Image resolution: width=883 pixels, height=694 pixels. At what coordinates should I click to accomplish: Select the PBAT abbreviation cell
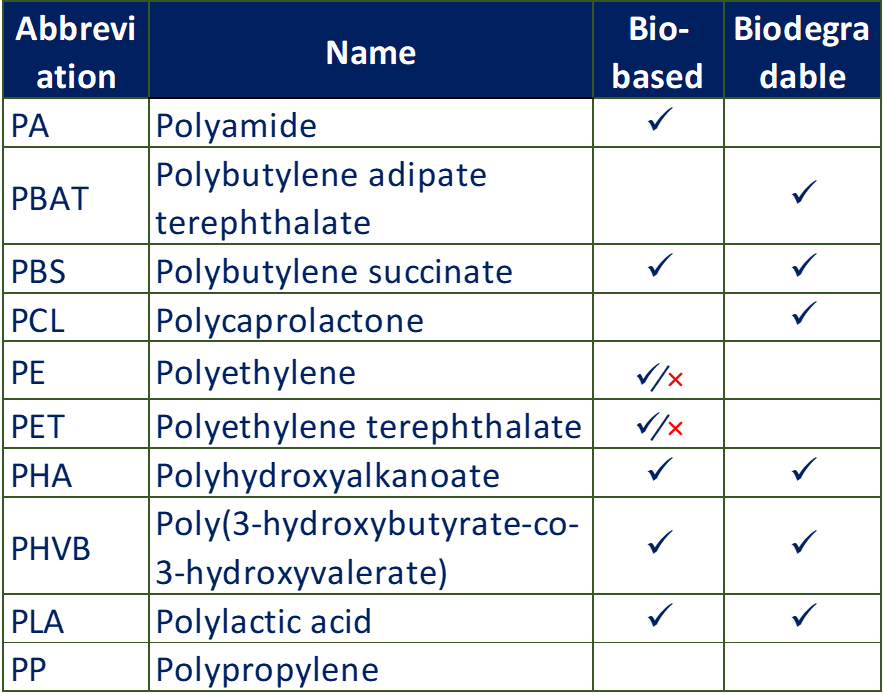(50, 198)
